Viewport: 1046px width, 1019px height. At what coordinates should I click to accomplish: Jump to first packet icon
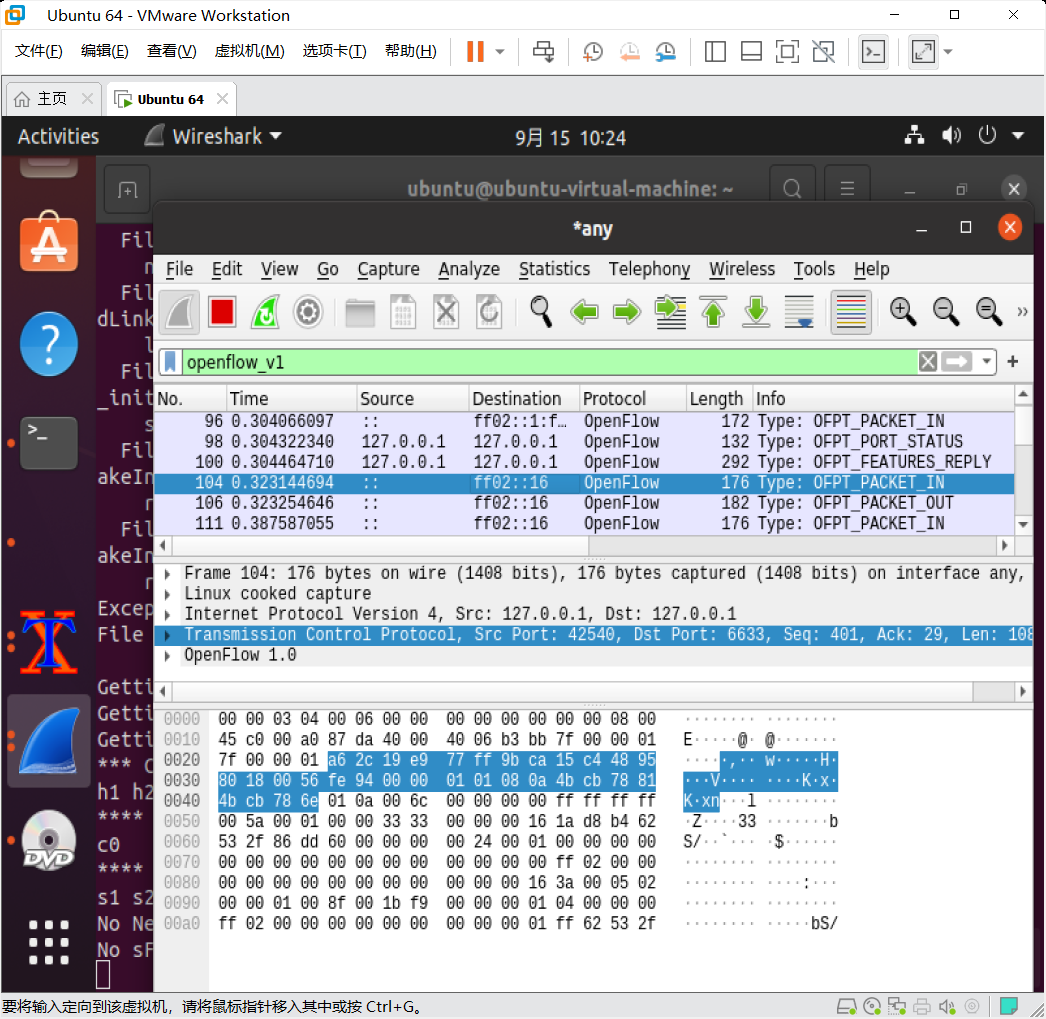(x=713, y=312)
